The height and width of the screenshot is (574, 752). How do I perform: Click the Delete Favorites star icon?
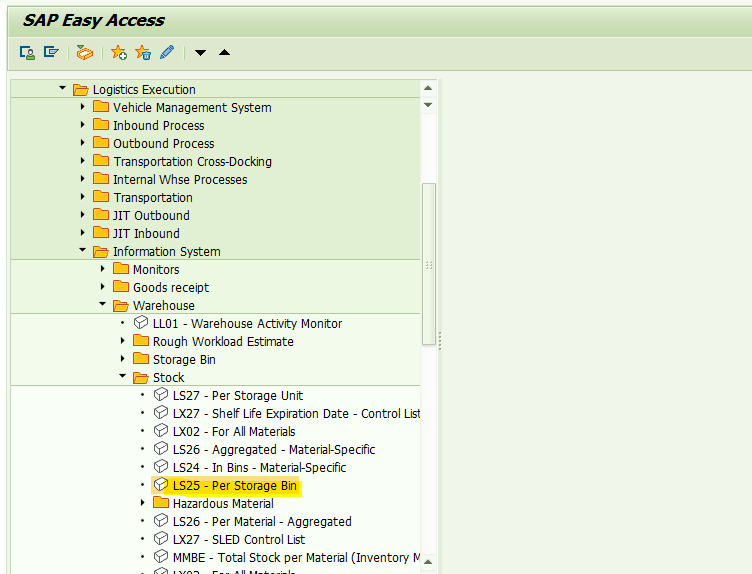point(143,52)
